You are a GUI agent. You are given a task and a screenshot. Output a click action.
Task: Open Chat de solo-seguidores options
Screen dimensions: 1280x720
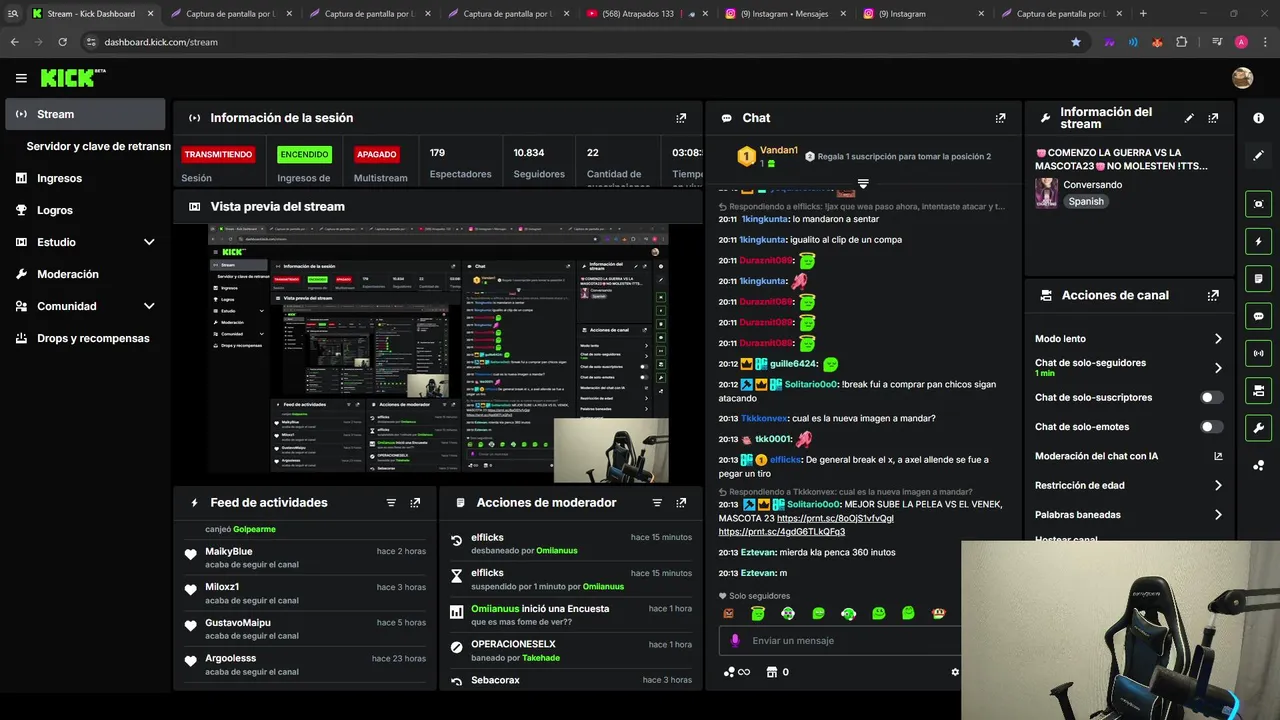pos(1129,368)
